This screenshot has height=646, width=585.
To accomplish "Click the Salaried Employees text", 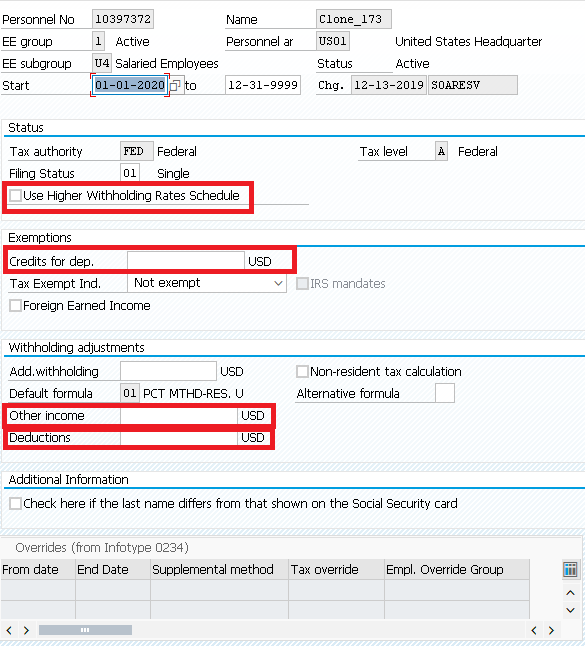I will click(x=167, y=64).
